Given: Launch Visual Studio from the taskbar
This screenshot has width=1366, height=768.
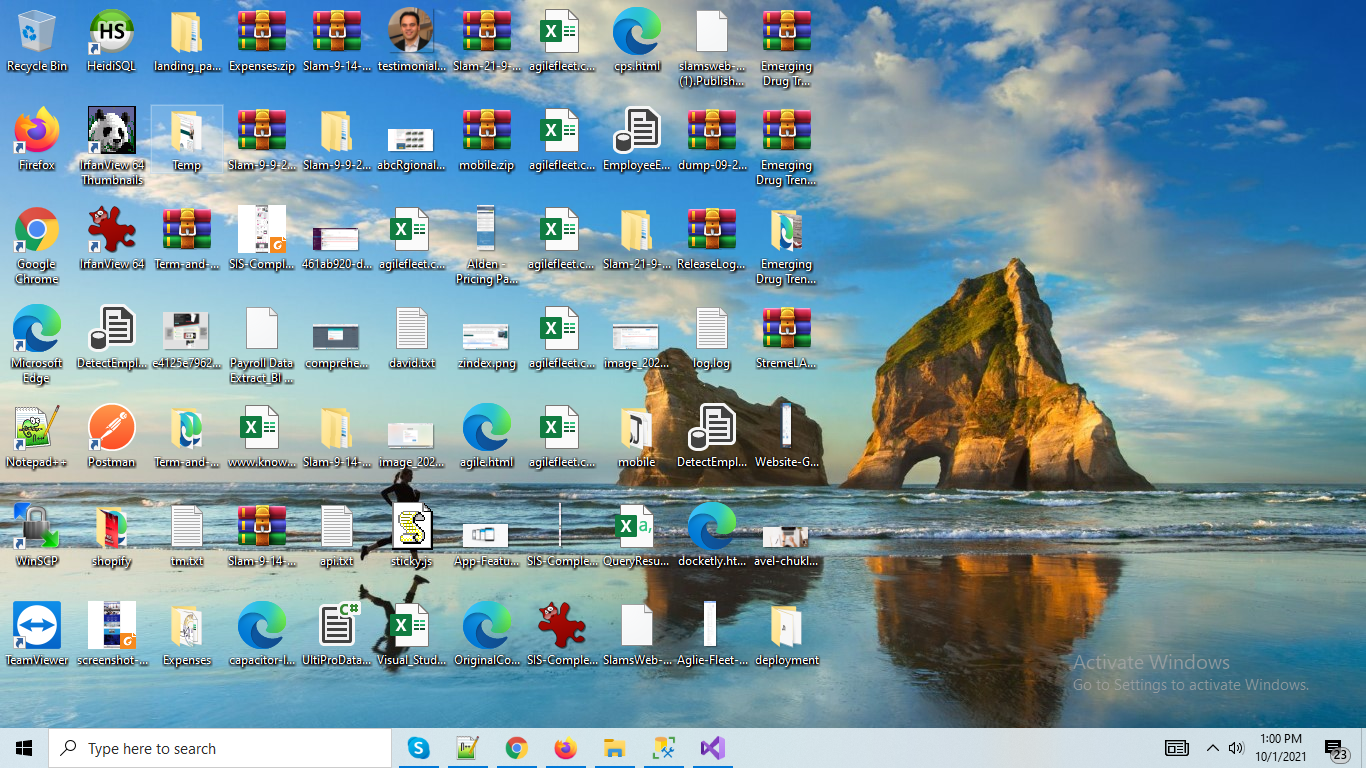Looking at the screenshot, I should (712, 748).
